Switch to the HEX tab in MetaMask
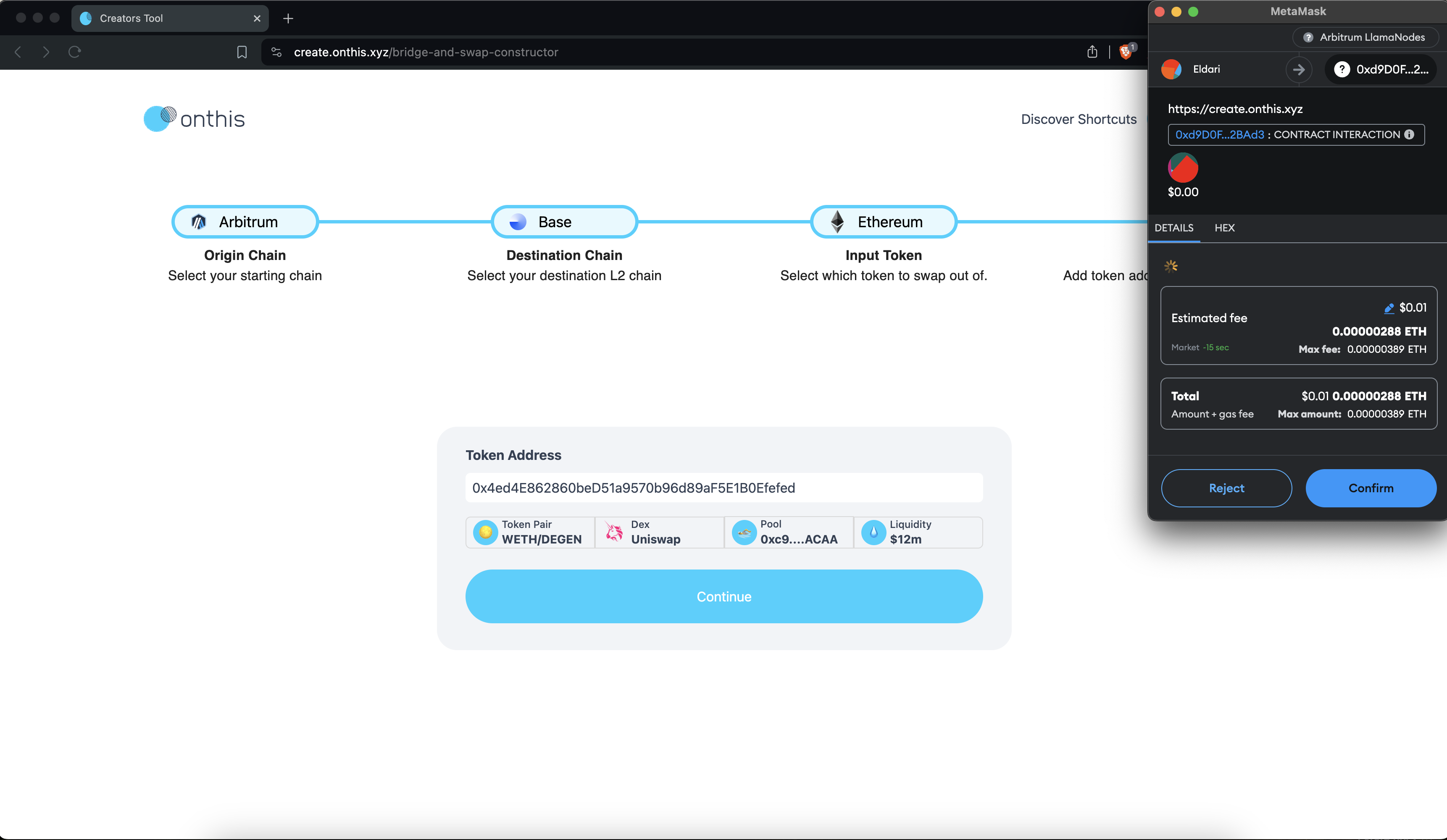 coord(1224,228)
